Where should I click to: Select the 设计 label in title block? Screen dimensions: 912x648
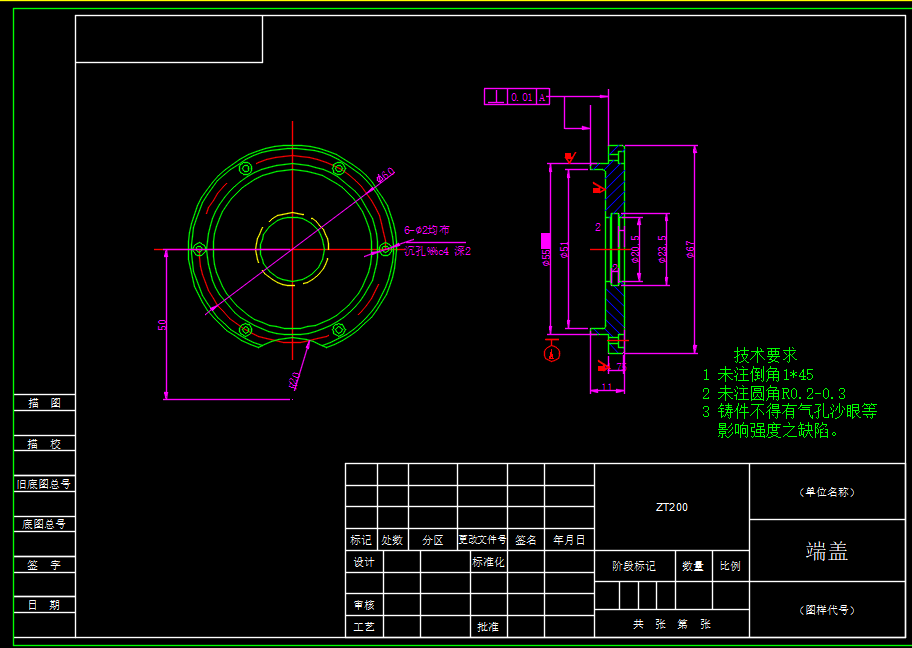click(x=364, y=562)
